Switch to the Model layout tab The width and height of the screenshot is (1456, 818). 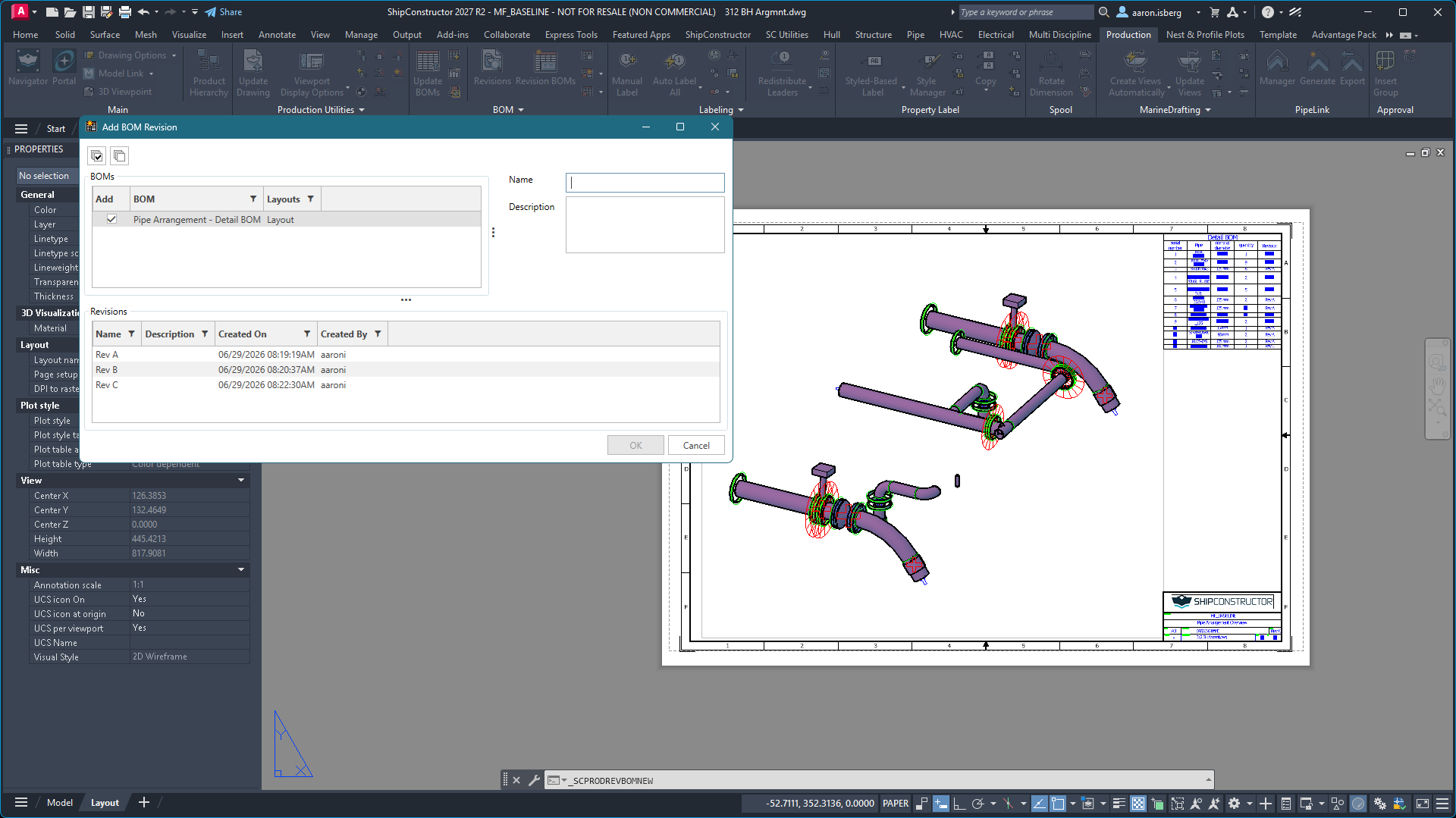pos(60,803)
